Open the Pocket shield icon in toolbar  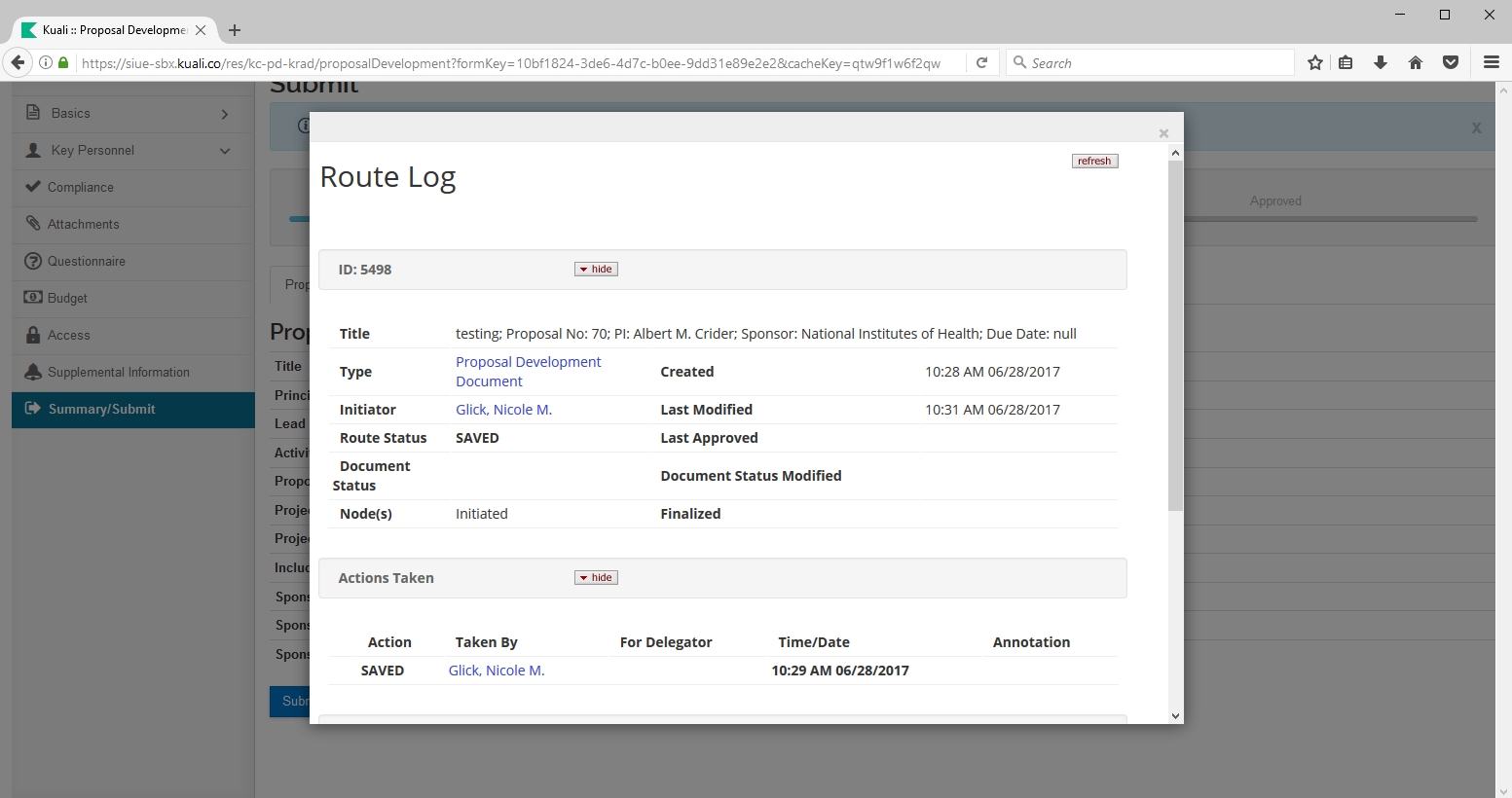pos(1451,63)
